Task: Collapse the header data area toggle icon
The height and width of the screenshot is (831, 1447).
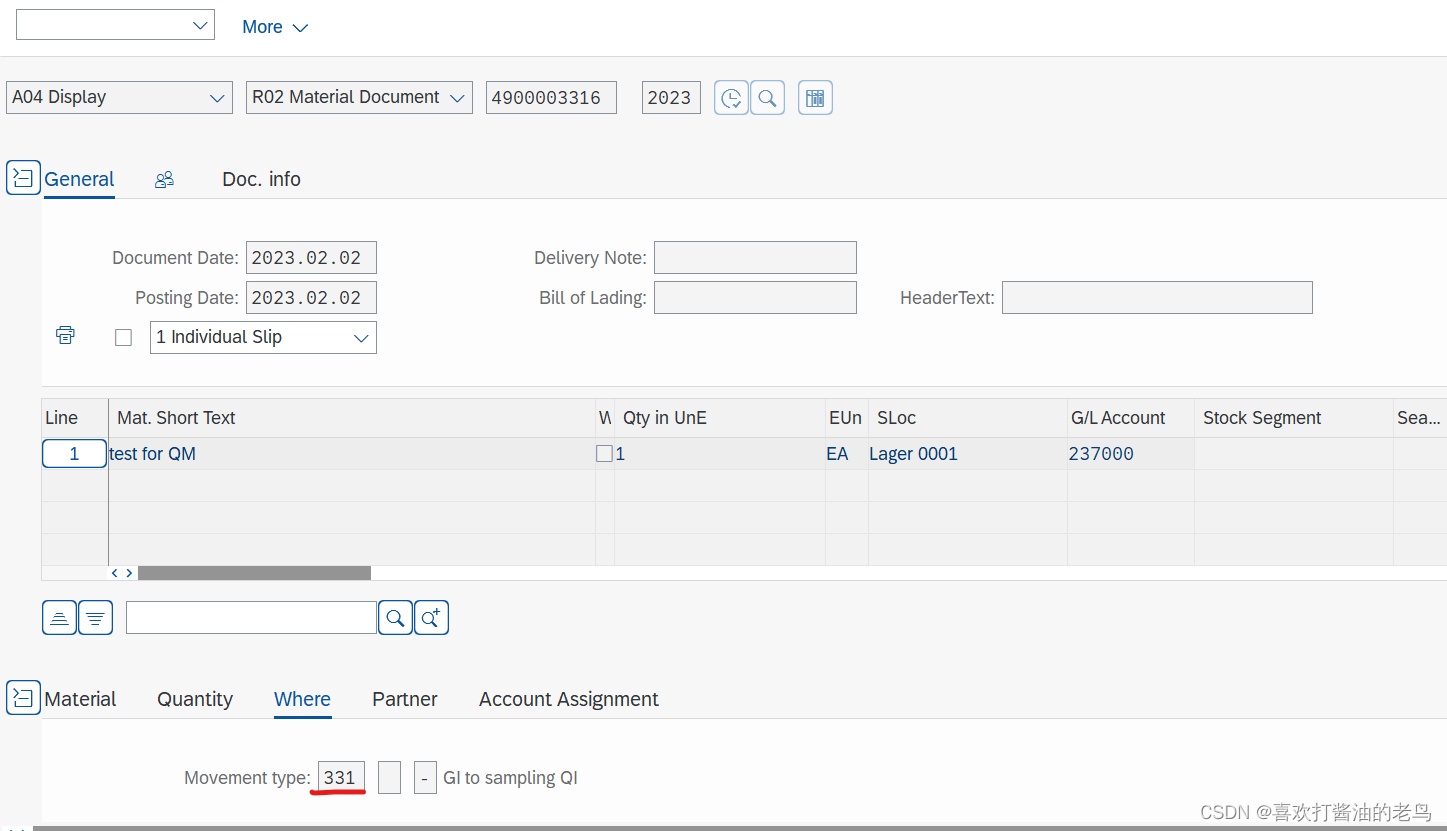Action: 23,178
